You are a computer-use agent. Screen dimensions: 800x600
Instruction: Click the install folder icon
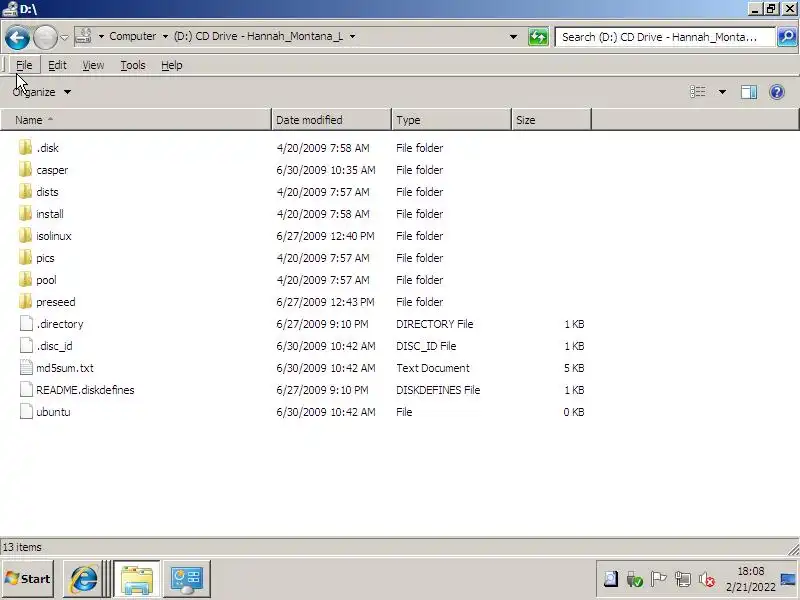coord(25,213)
